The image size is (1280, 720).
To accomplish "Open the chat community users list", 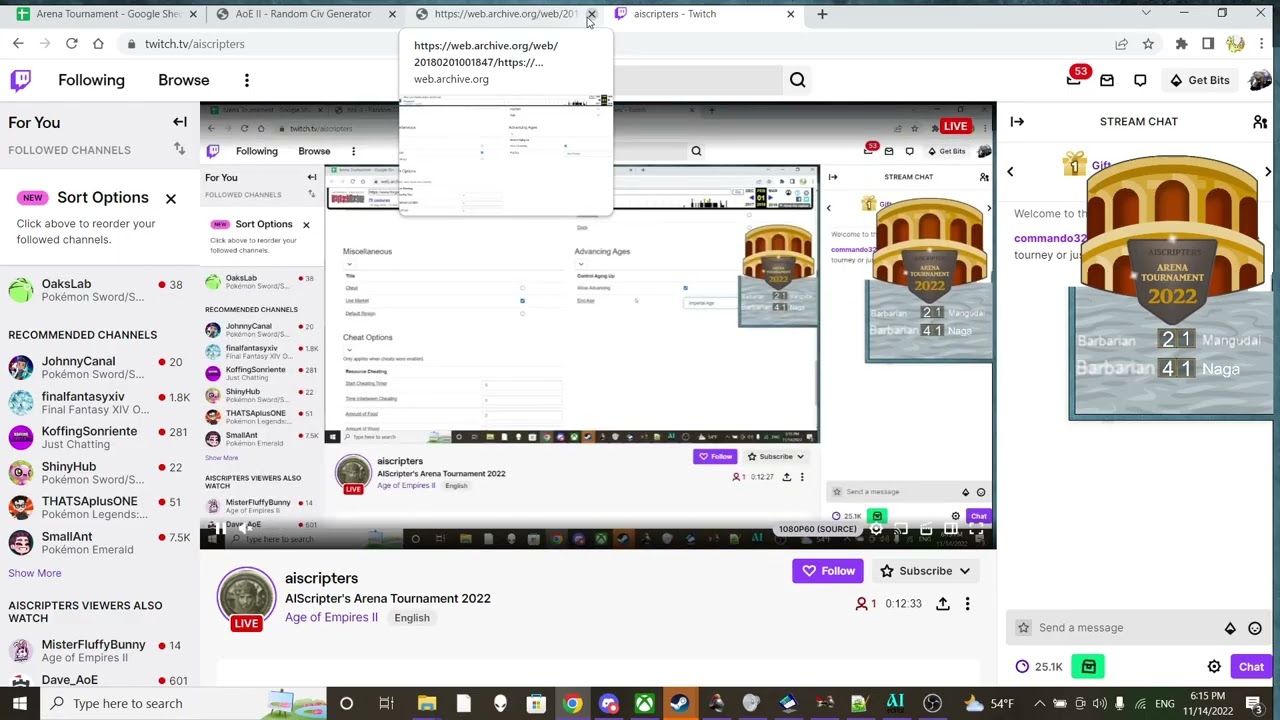I will click(x=1260, y=121).
